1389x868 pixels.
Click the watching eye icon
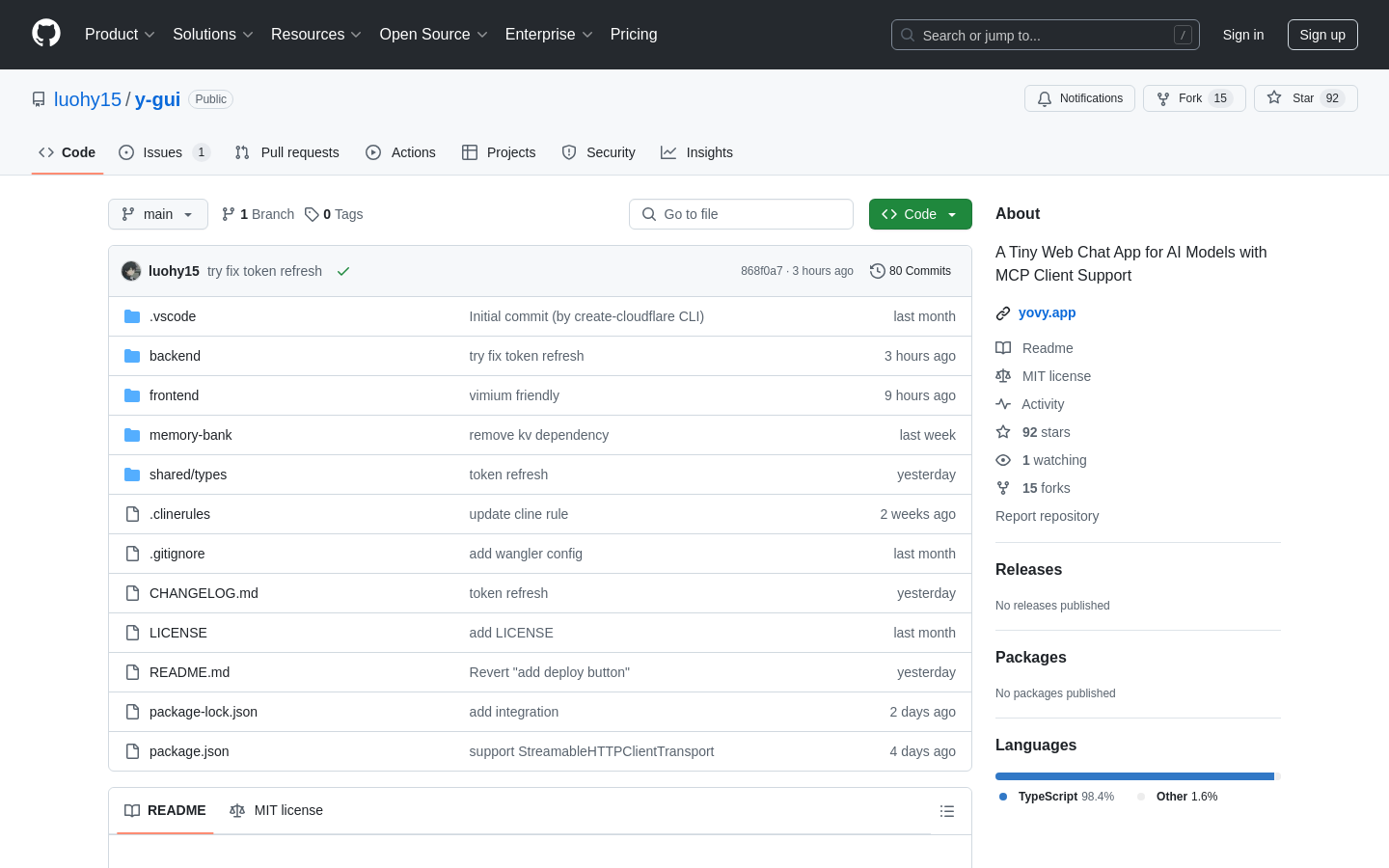tap(1003, 460)
